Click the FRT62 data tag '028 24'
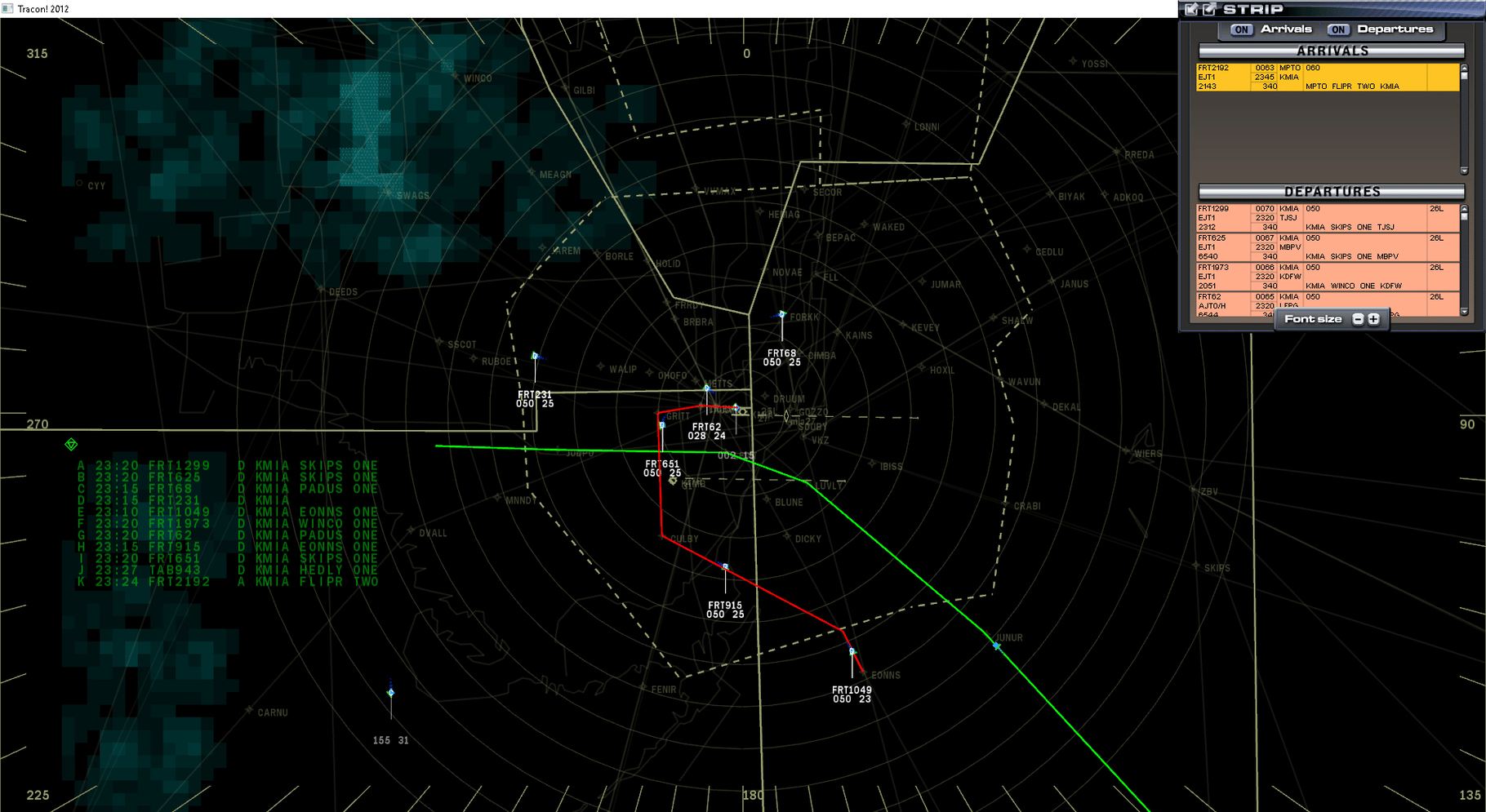This screenshot has height=812, width=1486. coord(706,436)
